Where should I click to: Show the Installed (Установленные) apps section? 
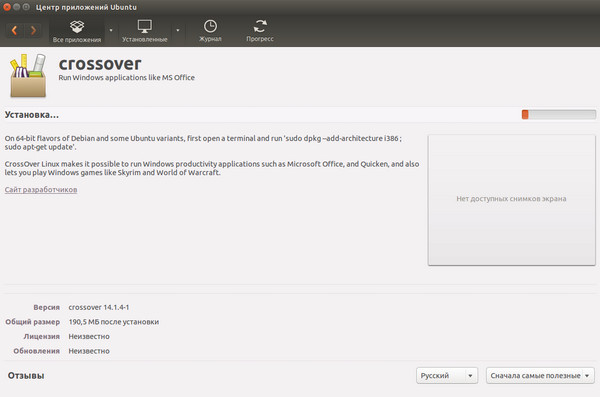pyautogui.click(x=145, y=31)
